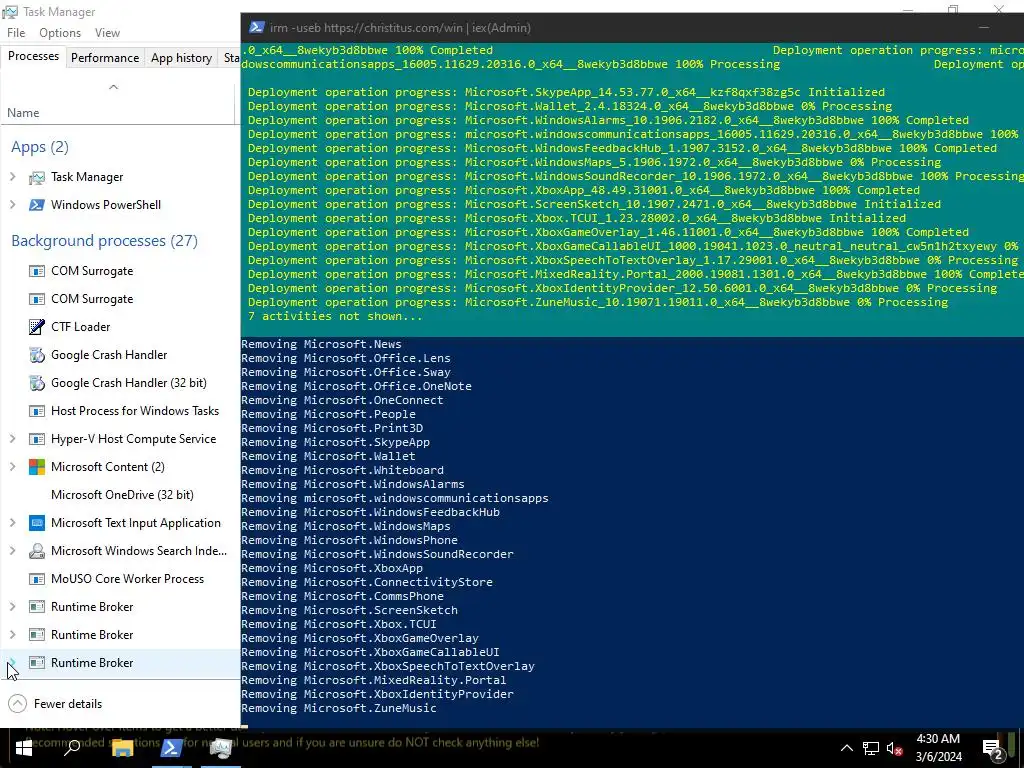Open the View menu in Task Manager
This screenshot has height=768, width=1024.
point(107,33)
